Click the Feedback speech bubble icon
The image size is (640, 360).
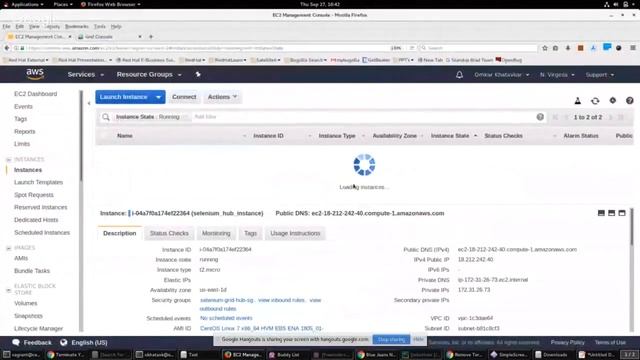pyautogui.click(x=16, y=342)
